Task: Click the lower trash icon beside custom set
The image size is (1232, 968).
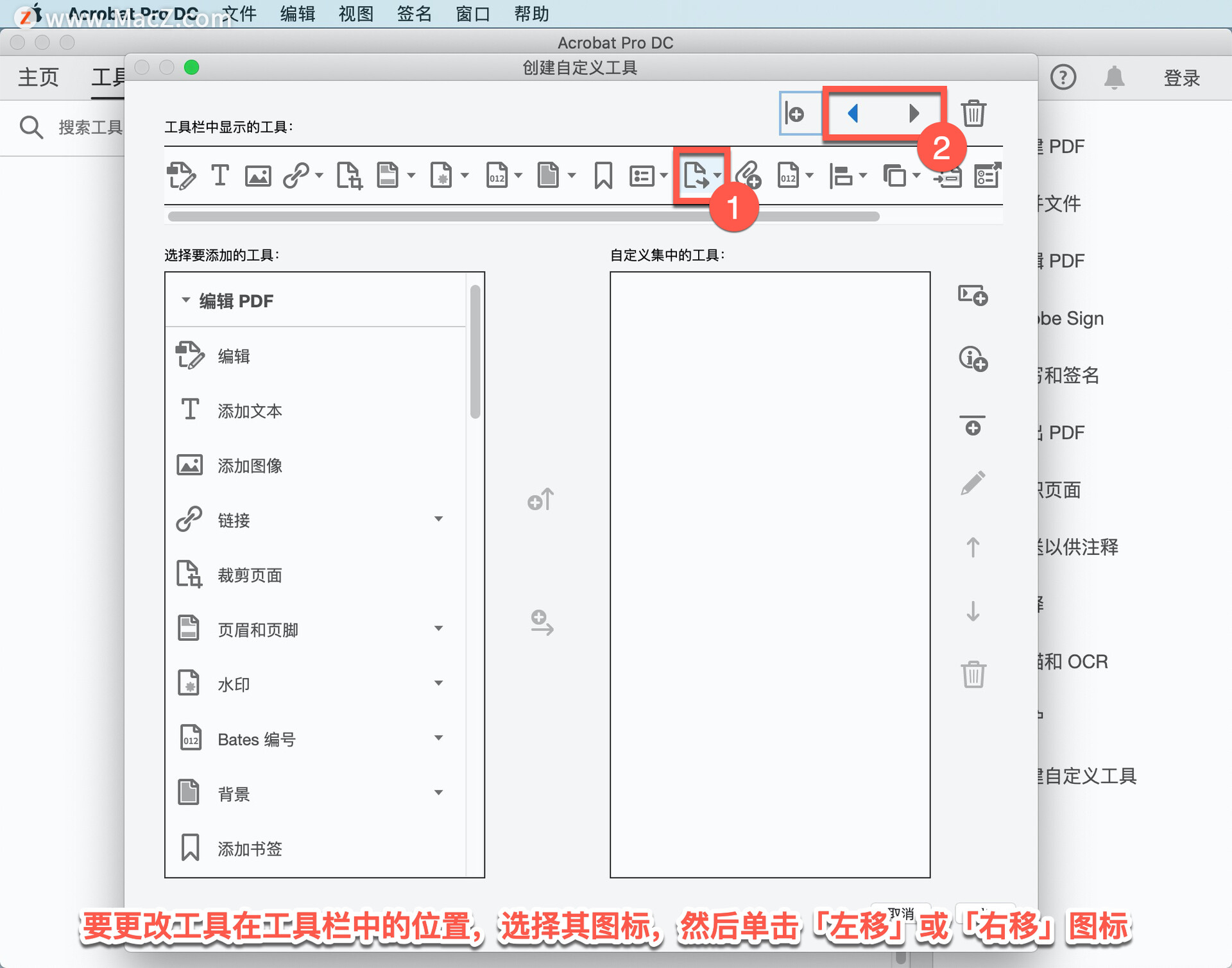Action: tap(973, 674)
